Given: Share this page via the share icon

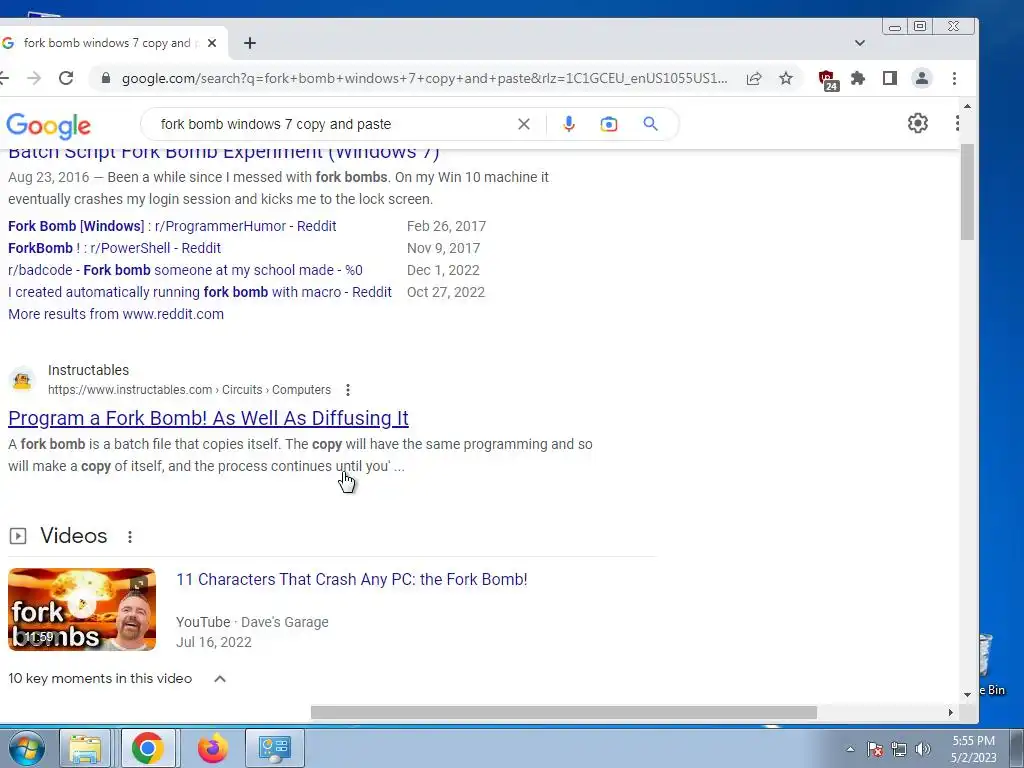Looking at the screenshot, I should 754,78.
